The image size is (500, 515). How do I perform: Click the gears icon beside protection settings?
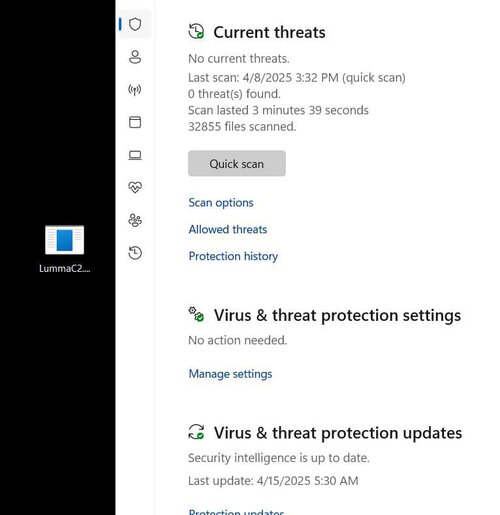[196, 314]
